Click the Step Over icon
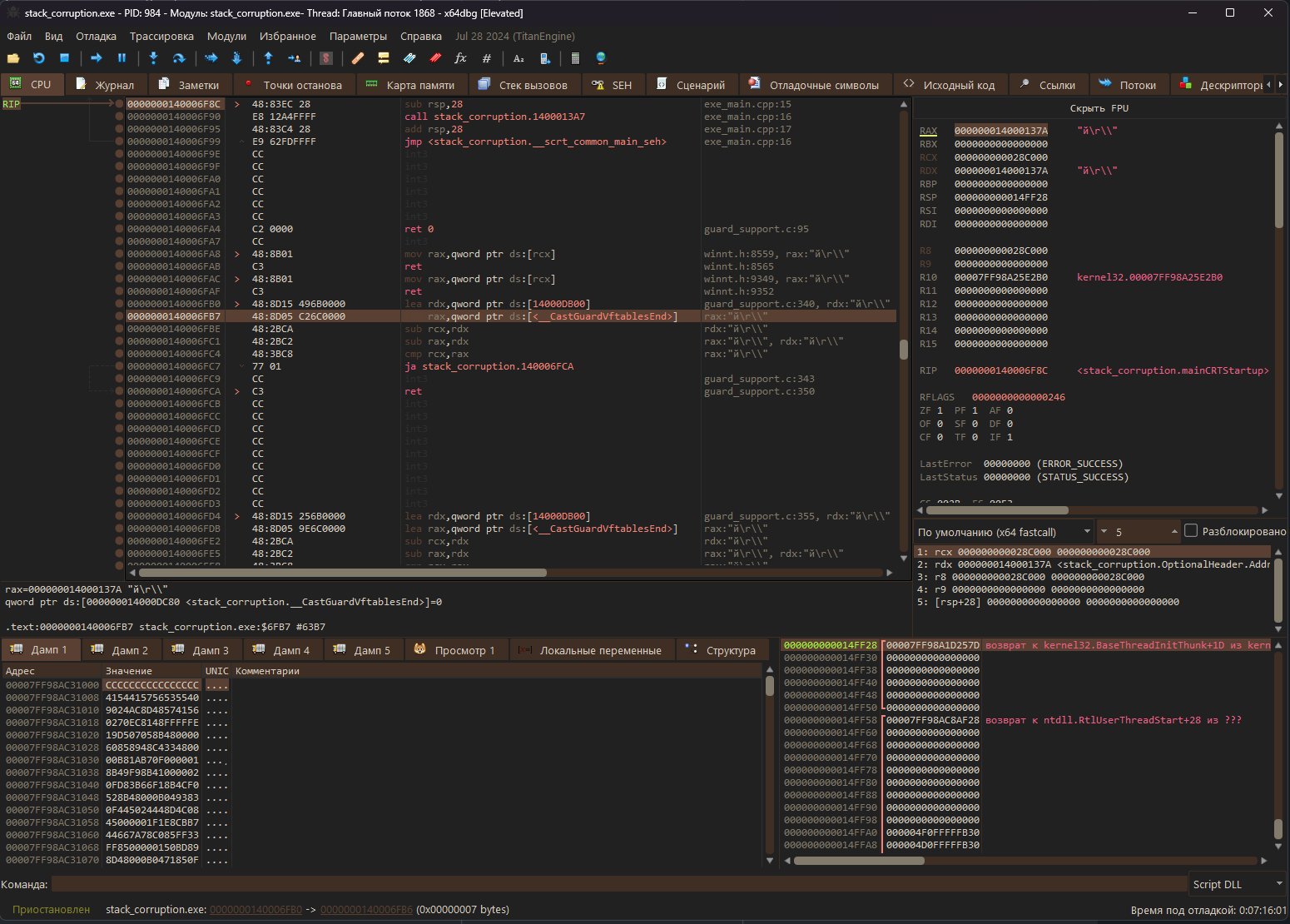1290x924 pixels. click(x=178, y=58)
